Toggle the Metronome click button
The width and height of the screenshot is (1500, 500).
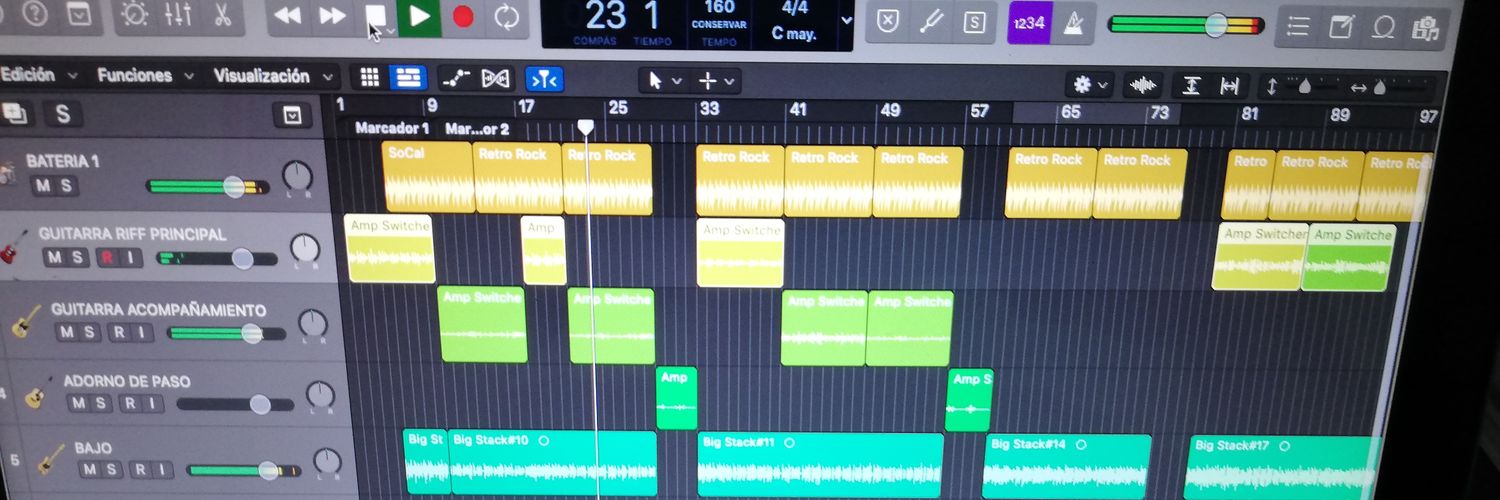1073,23
